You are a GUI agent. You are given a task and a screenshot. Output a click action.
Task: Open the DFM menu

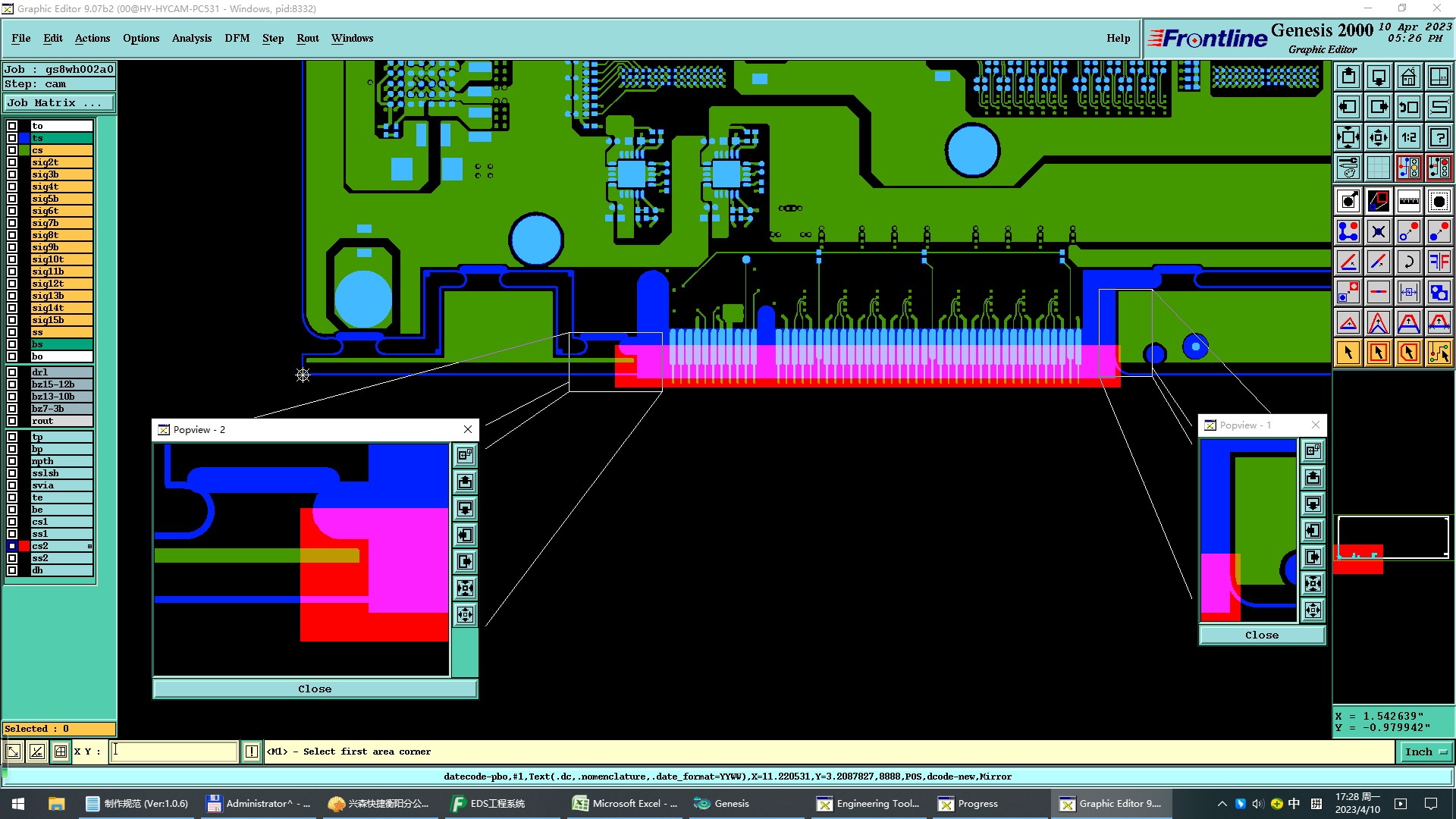tap(237, 38)
